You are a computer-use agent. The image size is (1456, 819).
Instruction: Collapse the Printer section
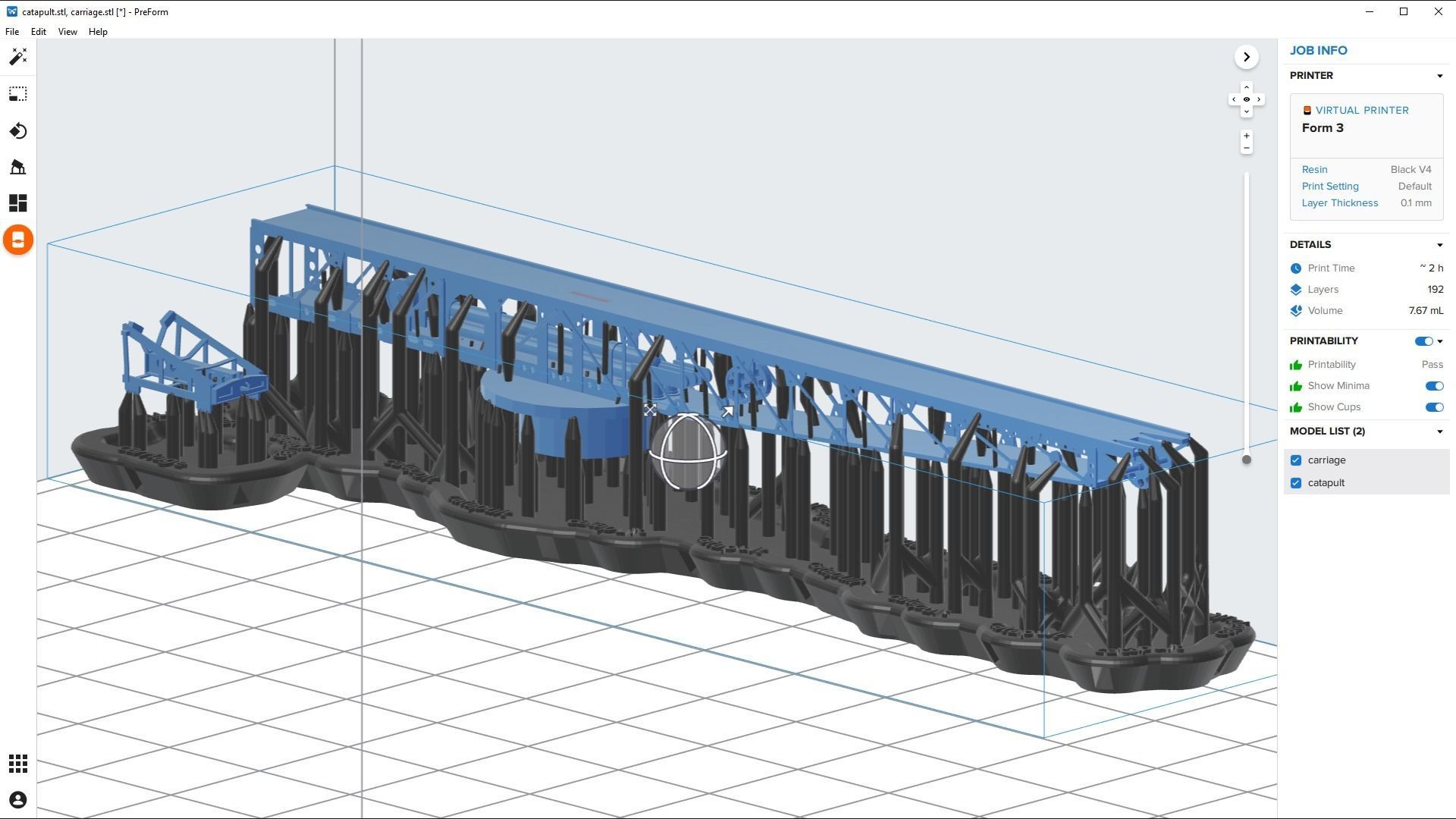pyautogui.click(x=1439, y=76)
